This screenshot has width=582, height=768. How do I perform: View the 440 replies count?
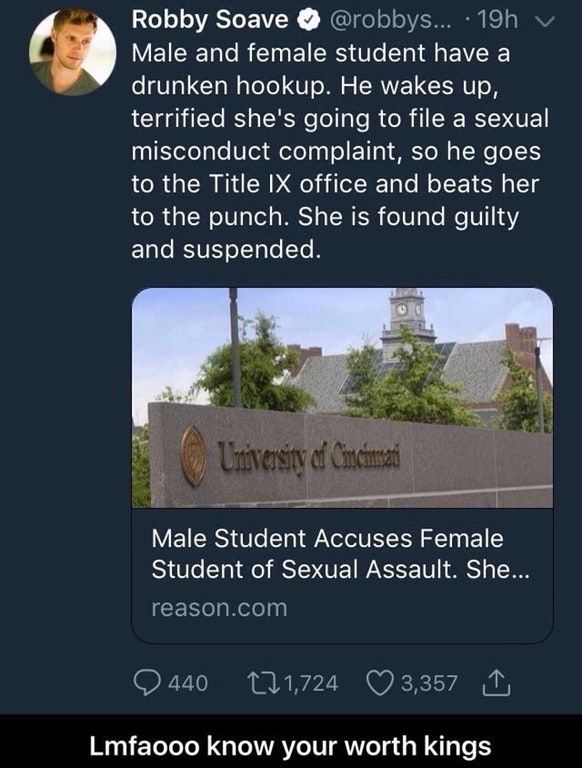(188, 683)
